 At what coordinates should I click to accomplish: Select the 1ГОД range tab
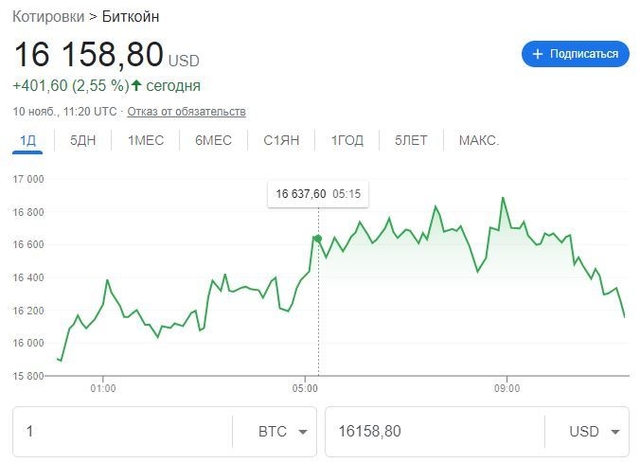(x=347, y=140)
